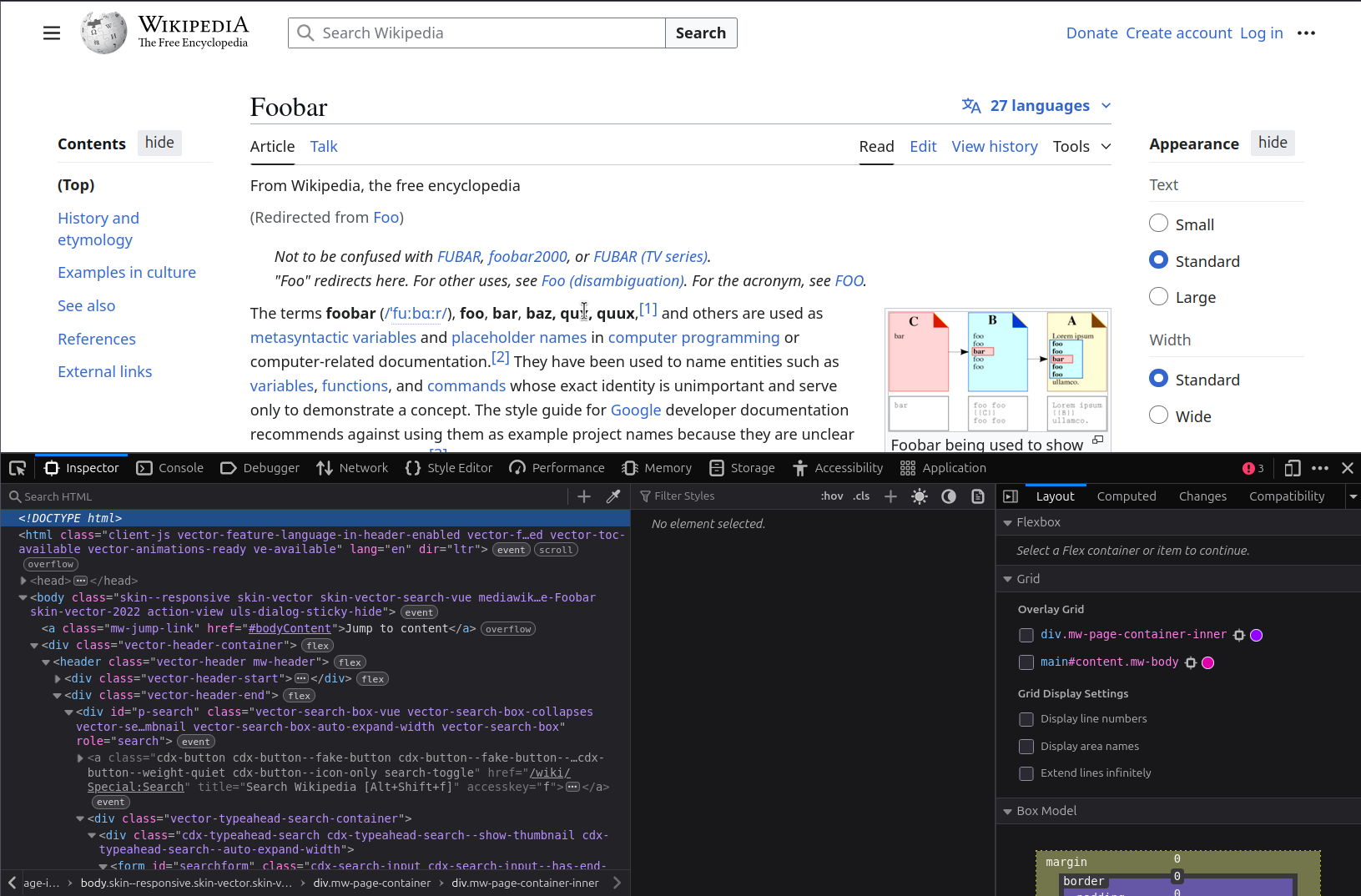The image size is (1361, 896).
Task: Select Standard text size option
Action: (1158, 259)
